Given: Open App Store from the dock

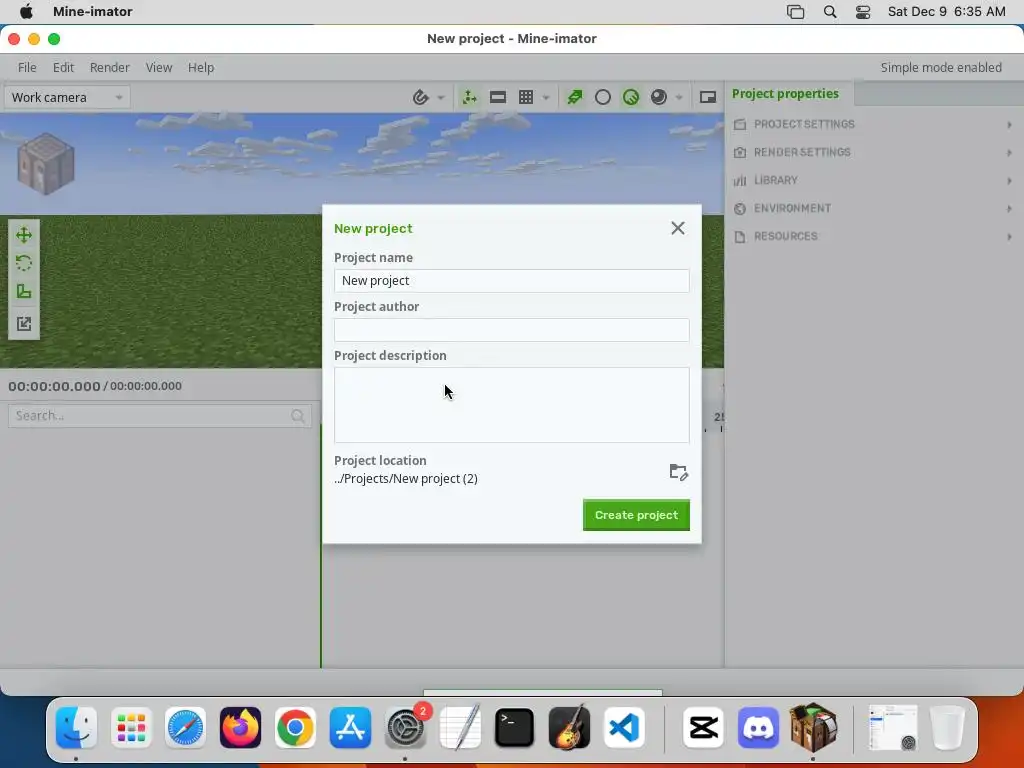Looking at the screenshot, I should click(350, 728).
